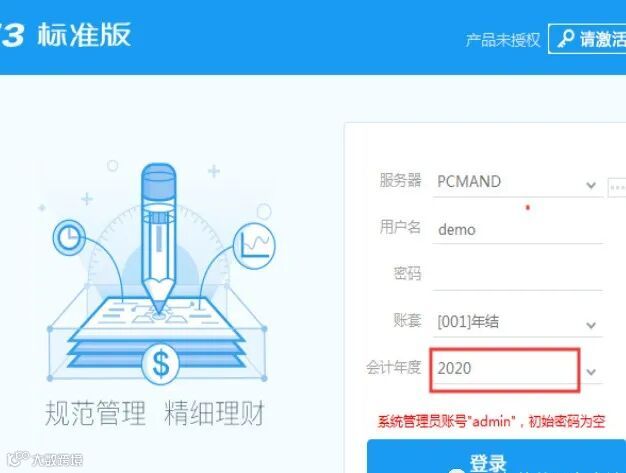Expand the 会计年度 dropdown arrow
Screen dimensions: 626x473
click(x=591, y=372)
